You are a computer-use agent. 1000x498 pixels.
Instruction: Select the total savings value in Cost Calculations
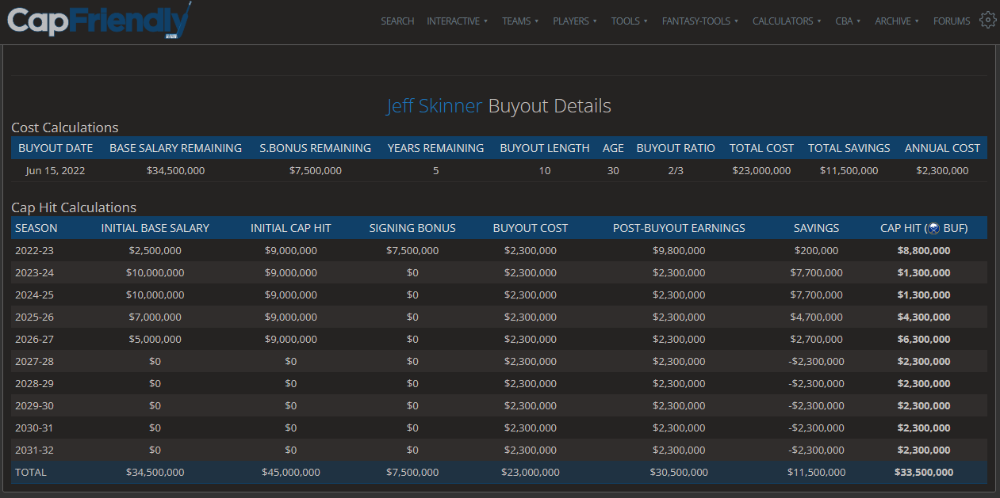849,171
